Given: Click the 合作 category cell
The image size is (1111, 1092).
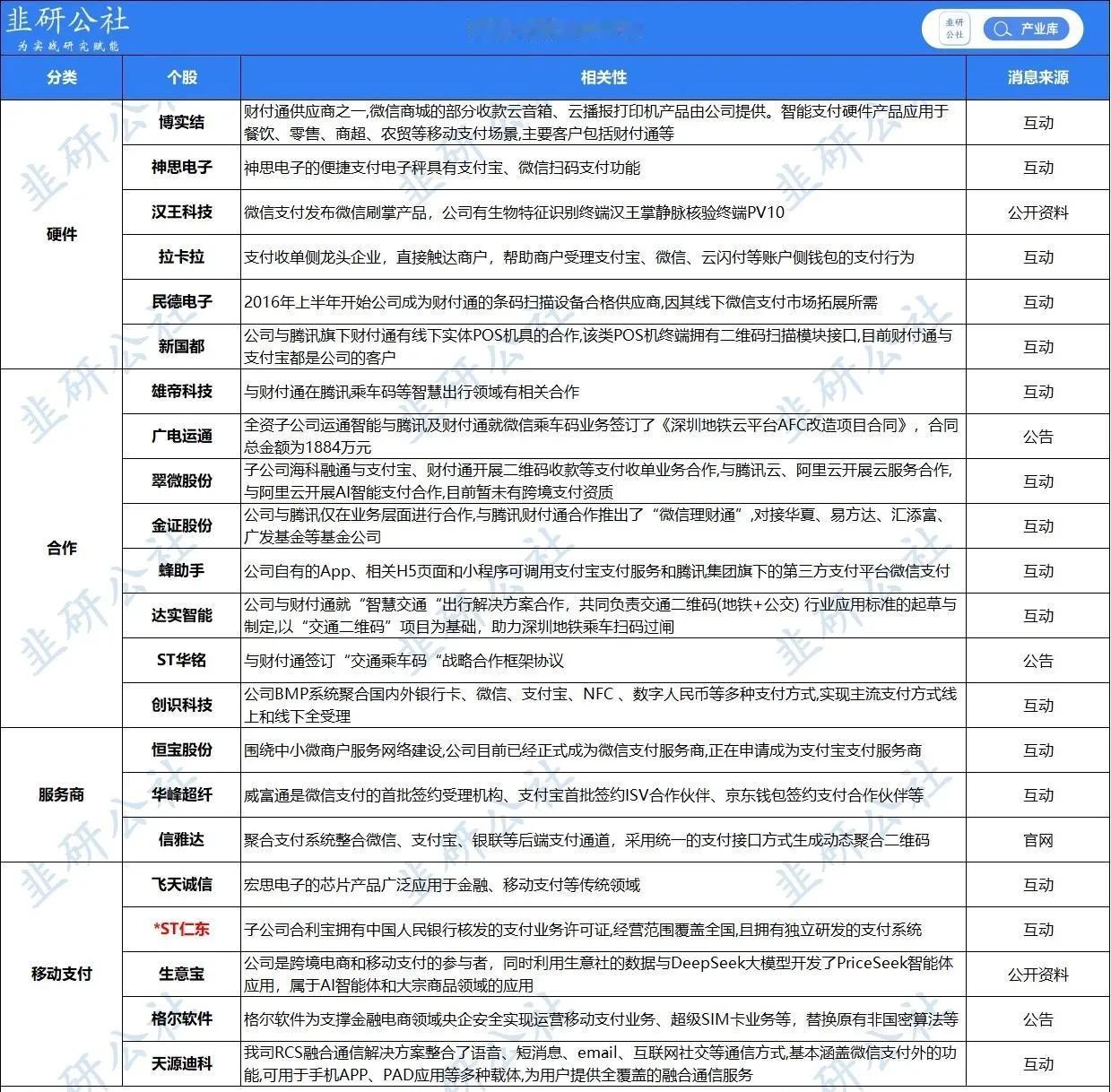Looking at the screenshot, I should click(61, 548).
